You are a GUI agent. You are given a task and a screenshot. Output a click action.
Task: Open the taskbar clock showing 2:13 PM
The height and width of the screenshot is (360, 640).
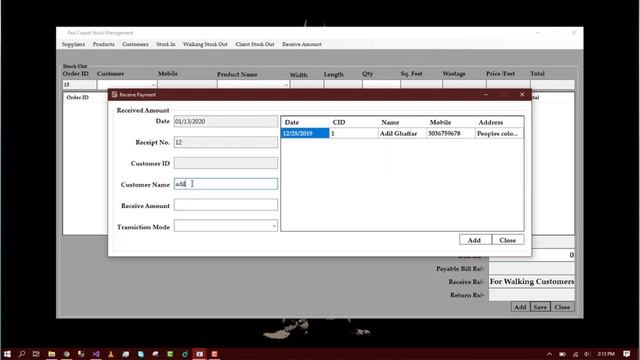(606, 354)
